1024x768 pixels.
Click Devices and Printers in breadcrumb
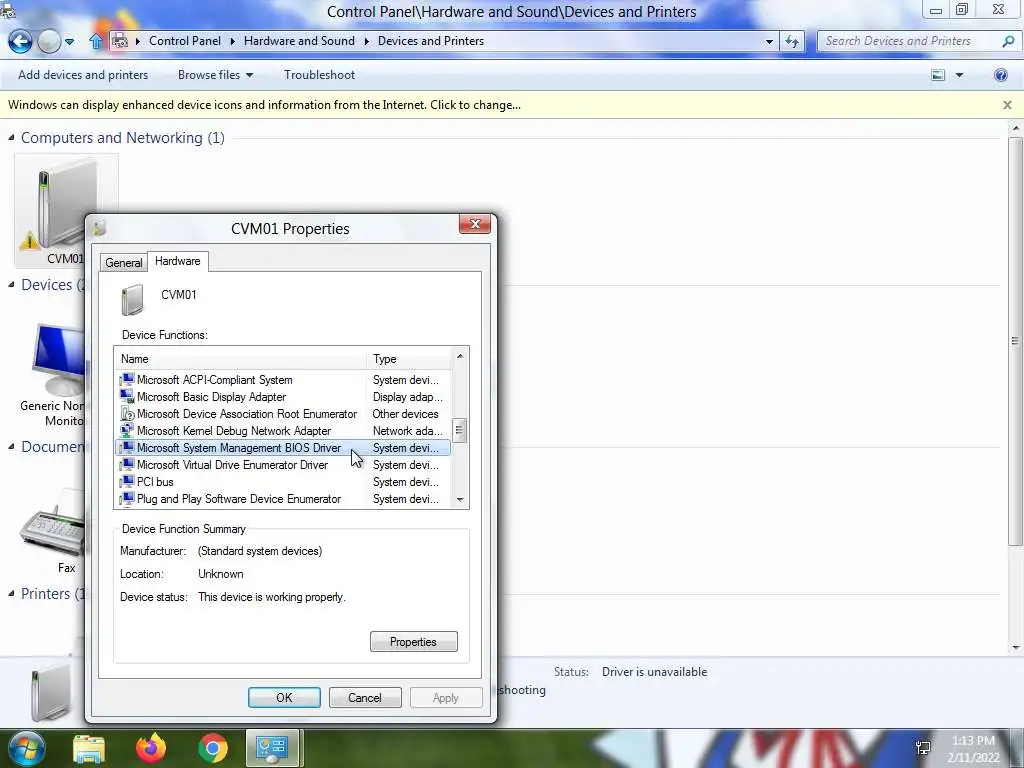pyautogui.click(x=431, y=41)
